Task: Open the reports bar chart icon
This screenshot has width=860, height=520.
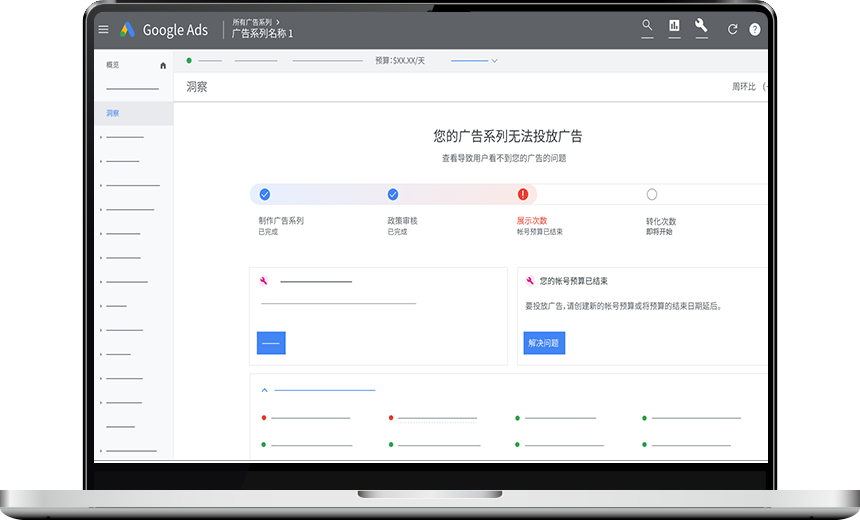Action: (674, 26)
